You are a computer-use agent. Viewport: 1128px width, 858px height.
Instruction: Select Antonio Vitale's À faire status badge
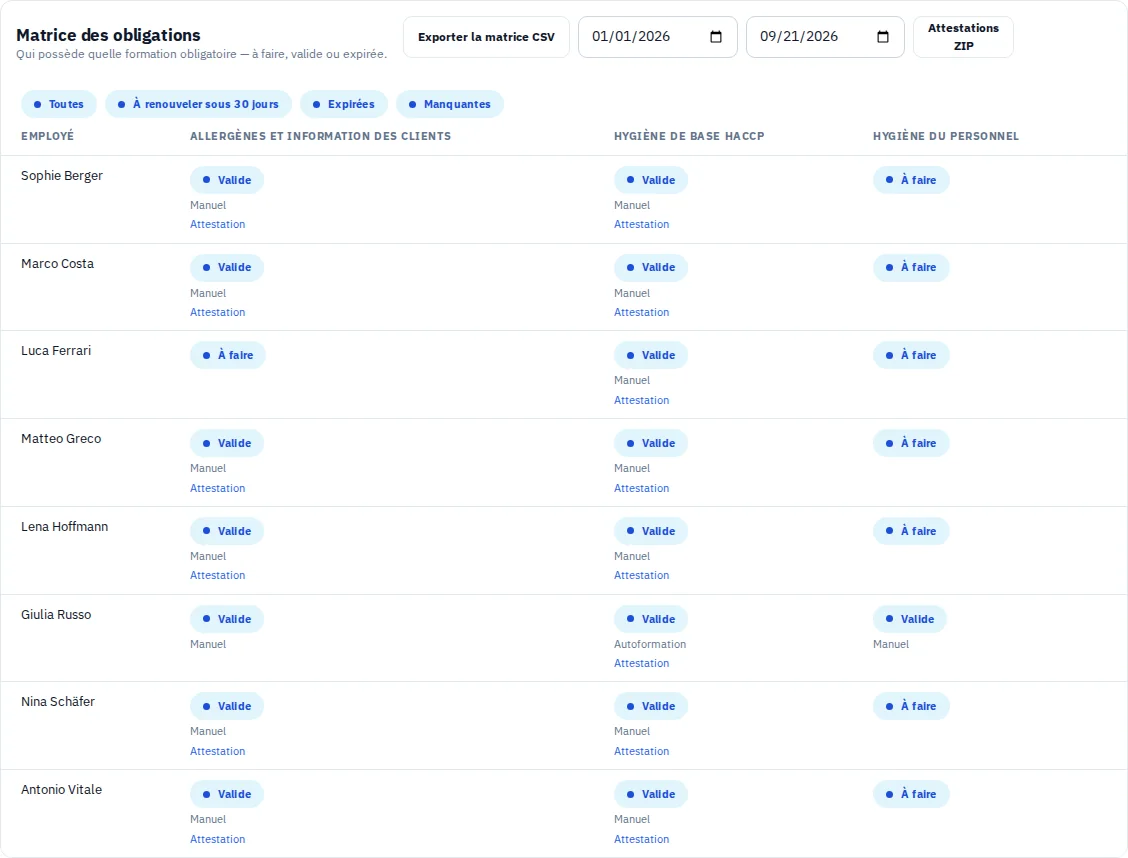911,794
